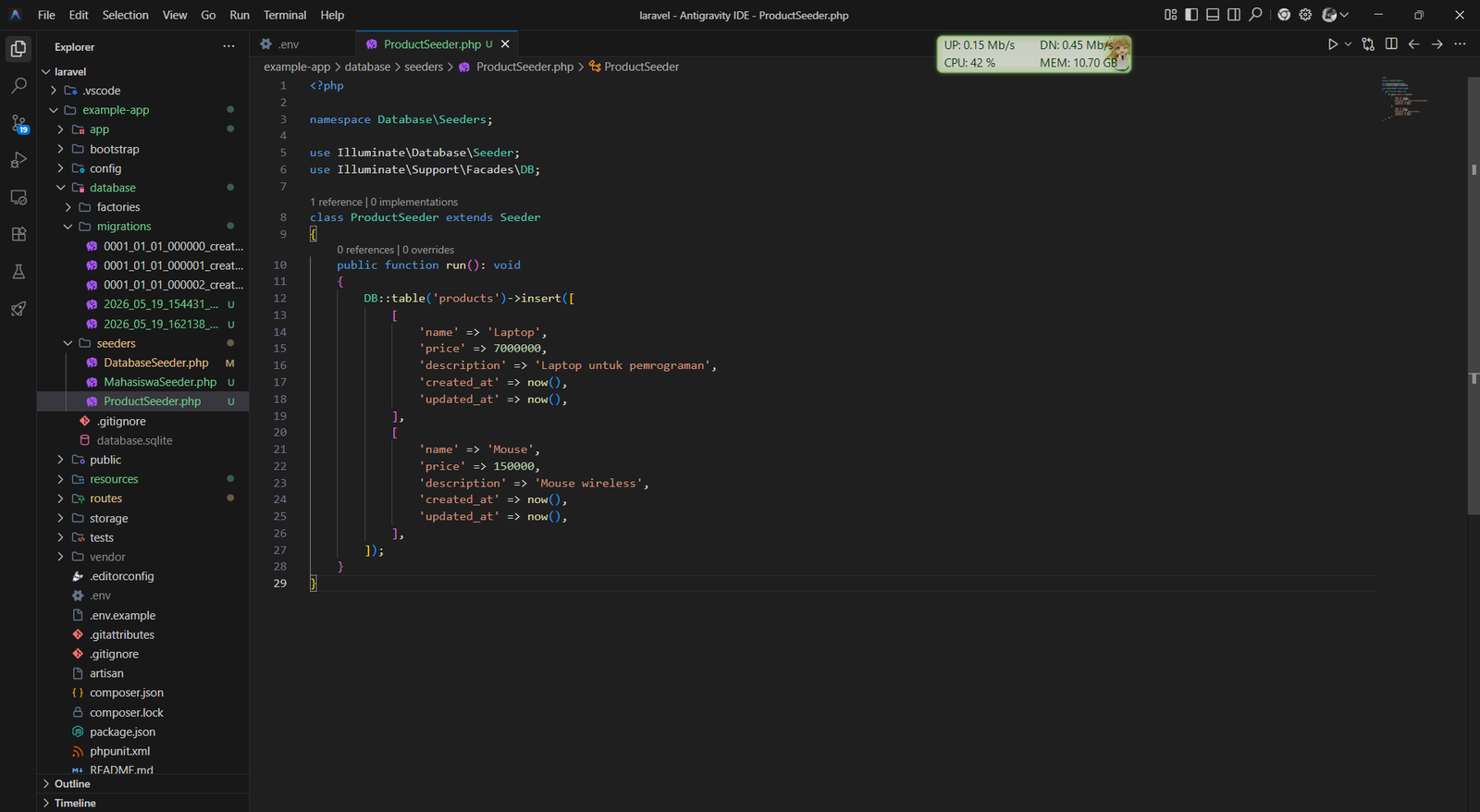
Task: Click the magnifier search icon in the title bar
Action: click(x=1255, y=15)
